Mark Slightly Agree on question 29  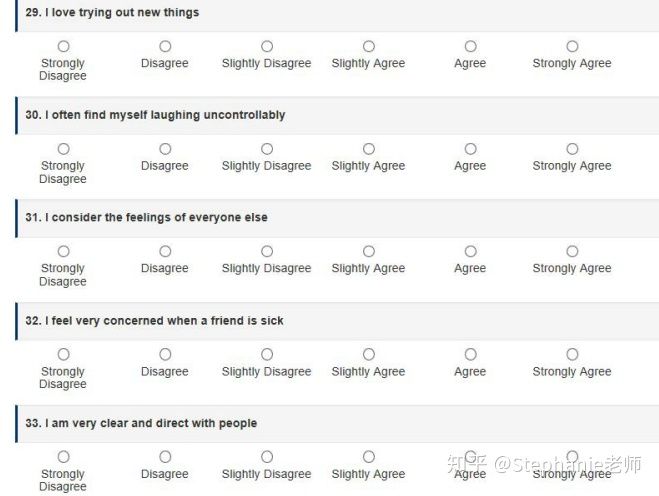click(x=369, y=46)
